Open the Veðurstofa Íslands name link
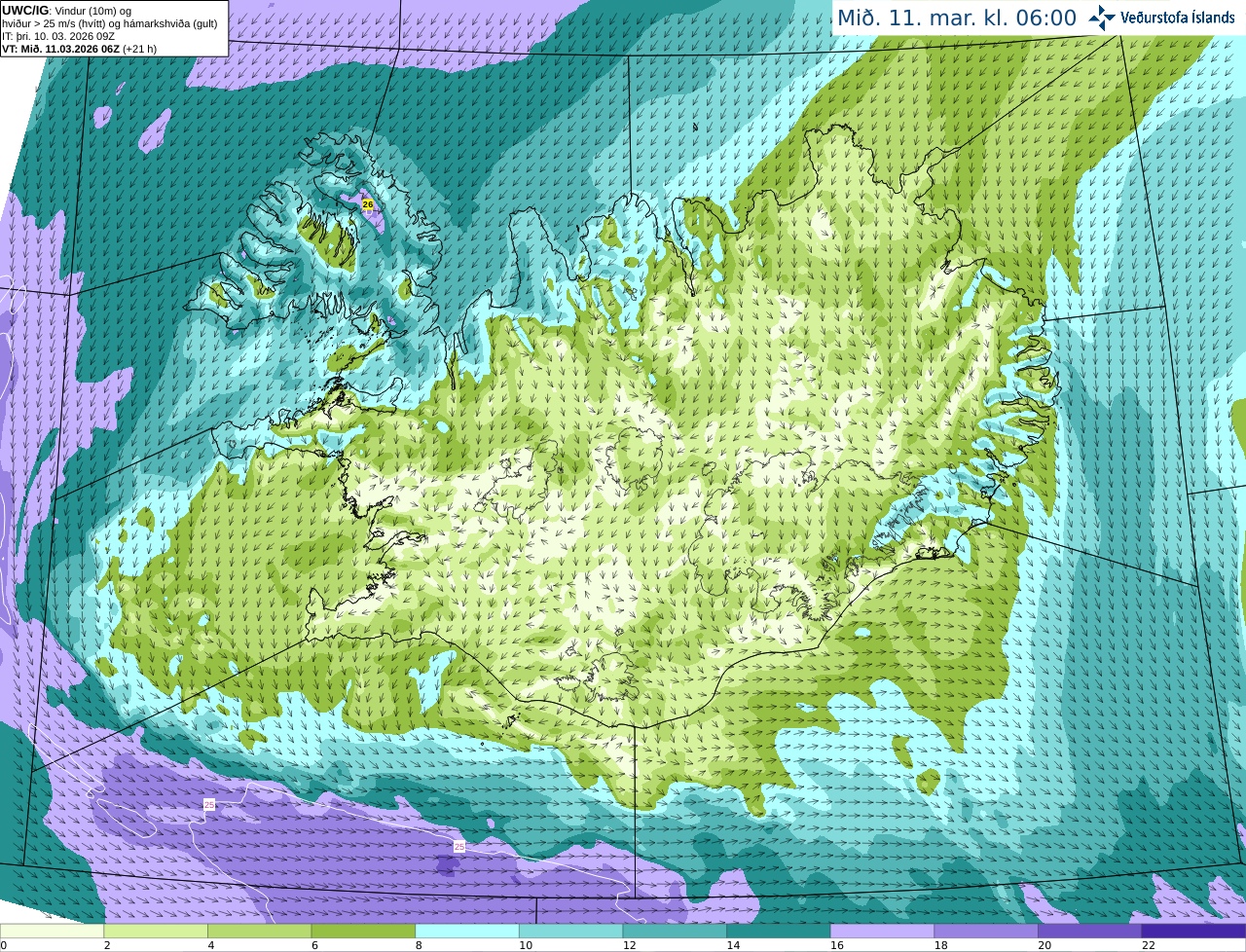The image size is (1246, 952). pos(1177,18)
